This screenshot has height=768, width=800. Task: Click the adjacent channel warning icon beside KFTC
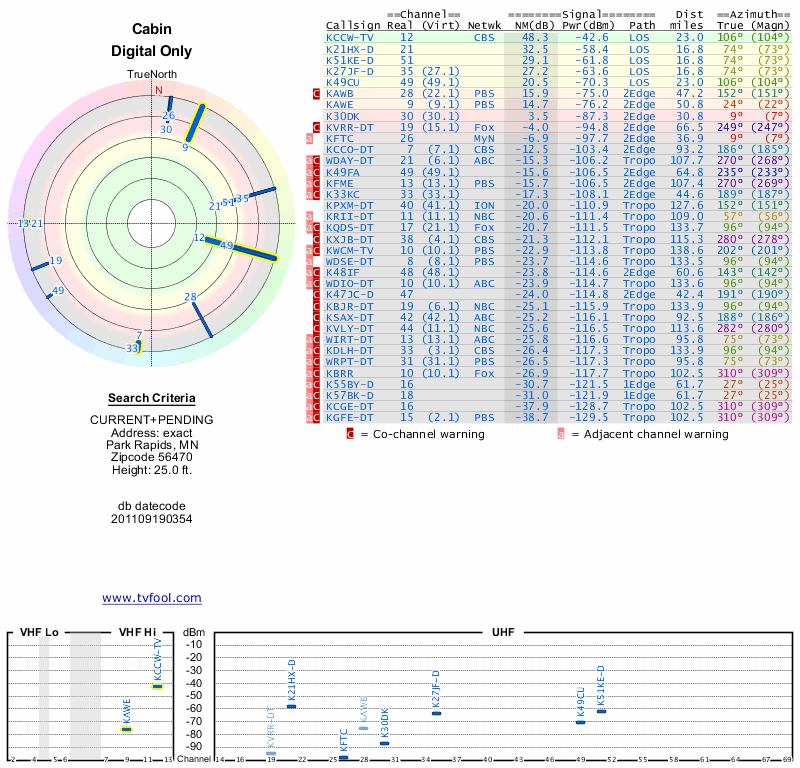tap(309, 138)
